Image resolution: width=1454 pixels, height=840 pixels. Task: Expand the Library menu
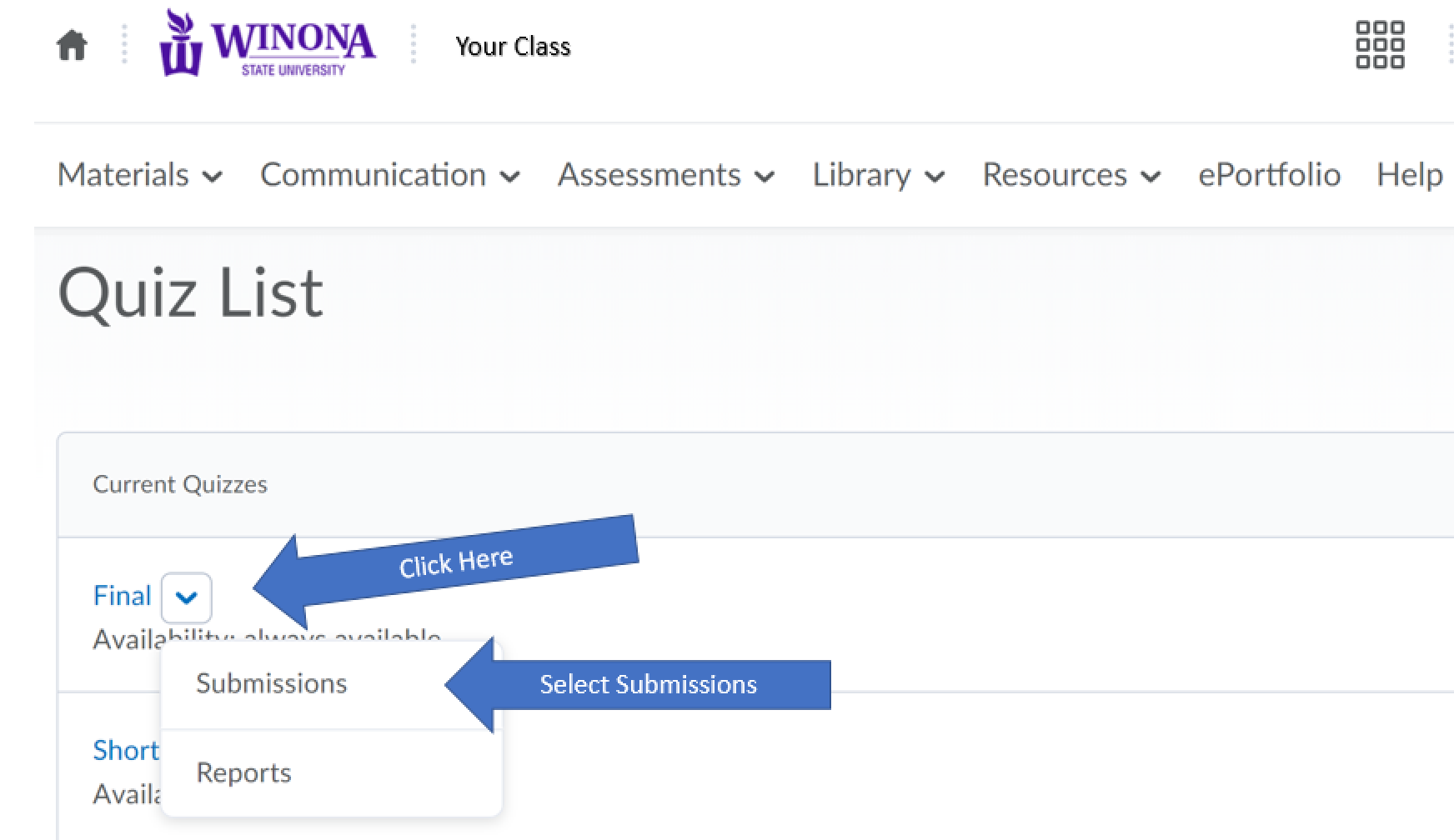878,175
